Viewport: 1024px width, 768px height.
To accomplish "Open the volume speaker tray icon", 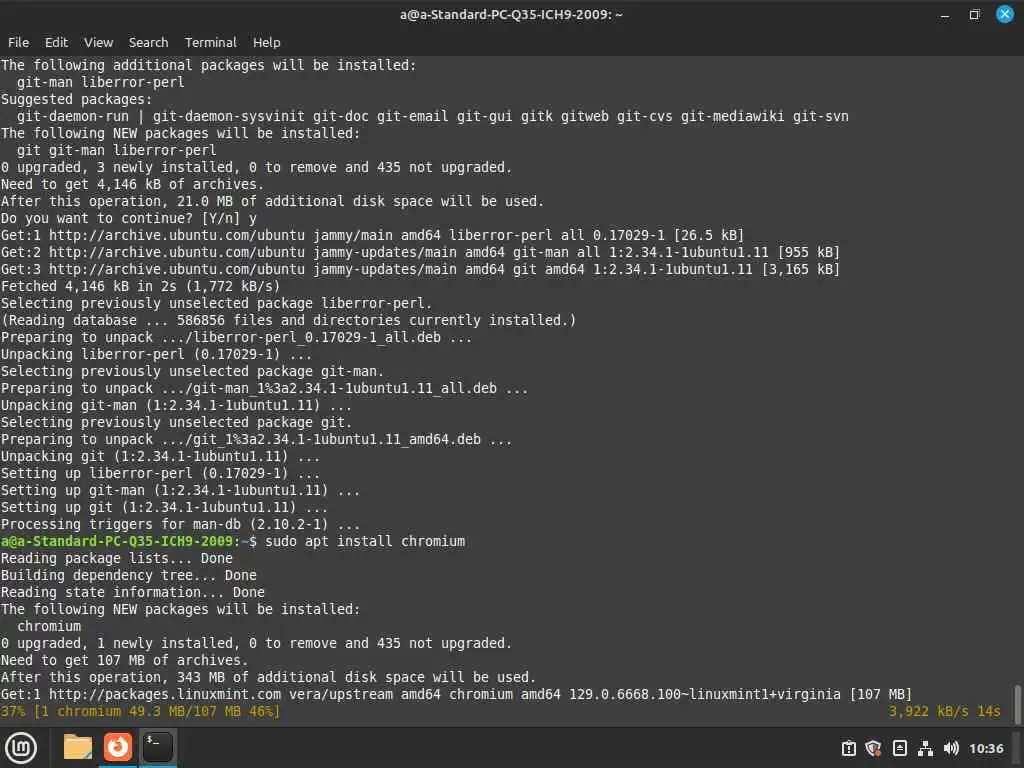I will click(x=951, y=748).
